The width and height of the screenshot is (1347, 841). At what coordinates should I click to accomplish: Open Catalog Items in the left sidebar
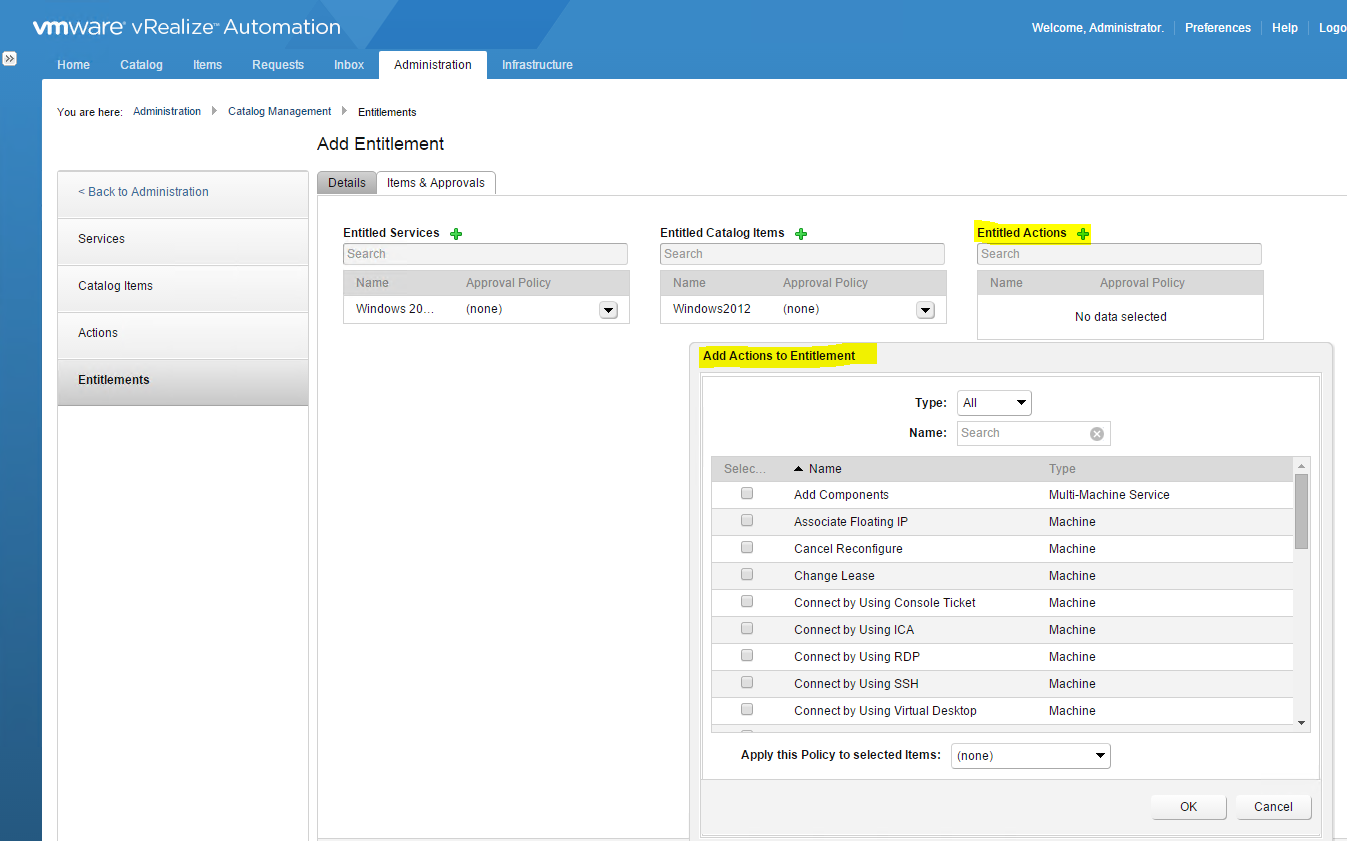[183, 287]
